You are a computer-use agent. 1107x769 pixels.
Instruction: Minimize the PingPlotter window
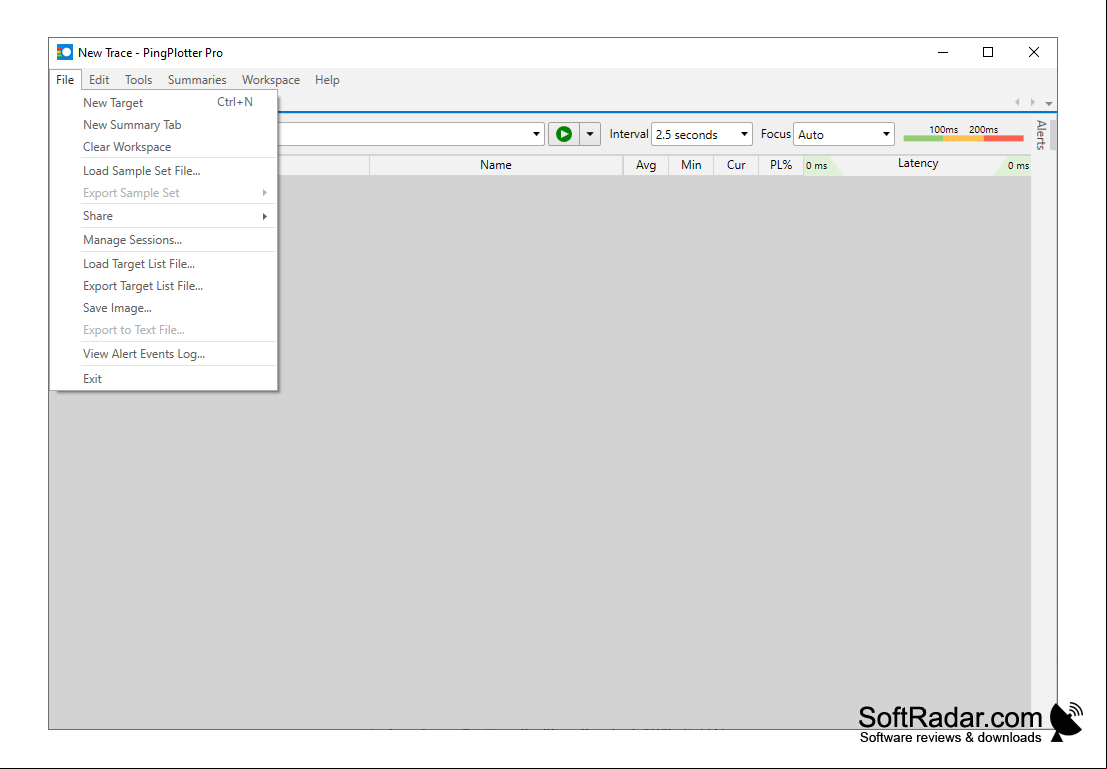(x=943, y=52)
